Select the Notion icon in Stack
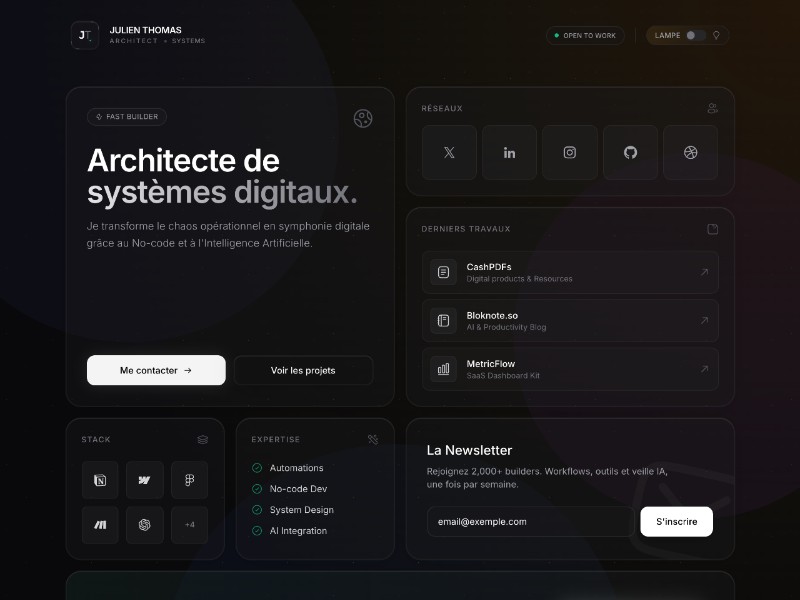This screenshot has width=800, height=600. click(100, 480)
